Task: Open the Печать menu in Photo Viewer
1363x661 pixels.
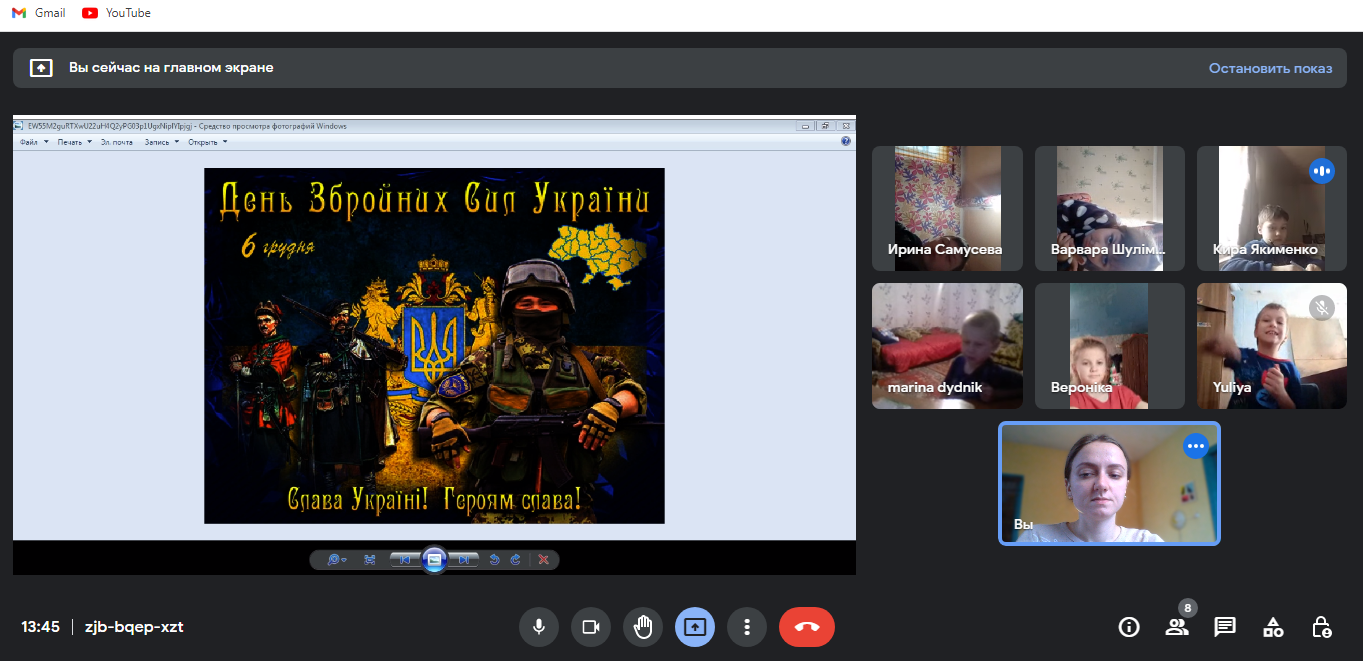Action: coord(74,142)
